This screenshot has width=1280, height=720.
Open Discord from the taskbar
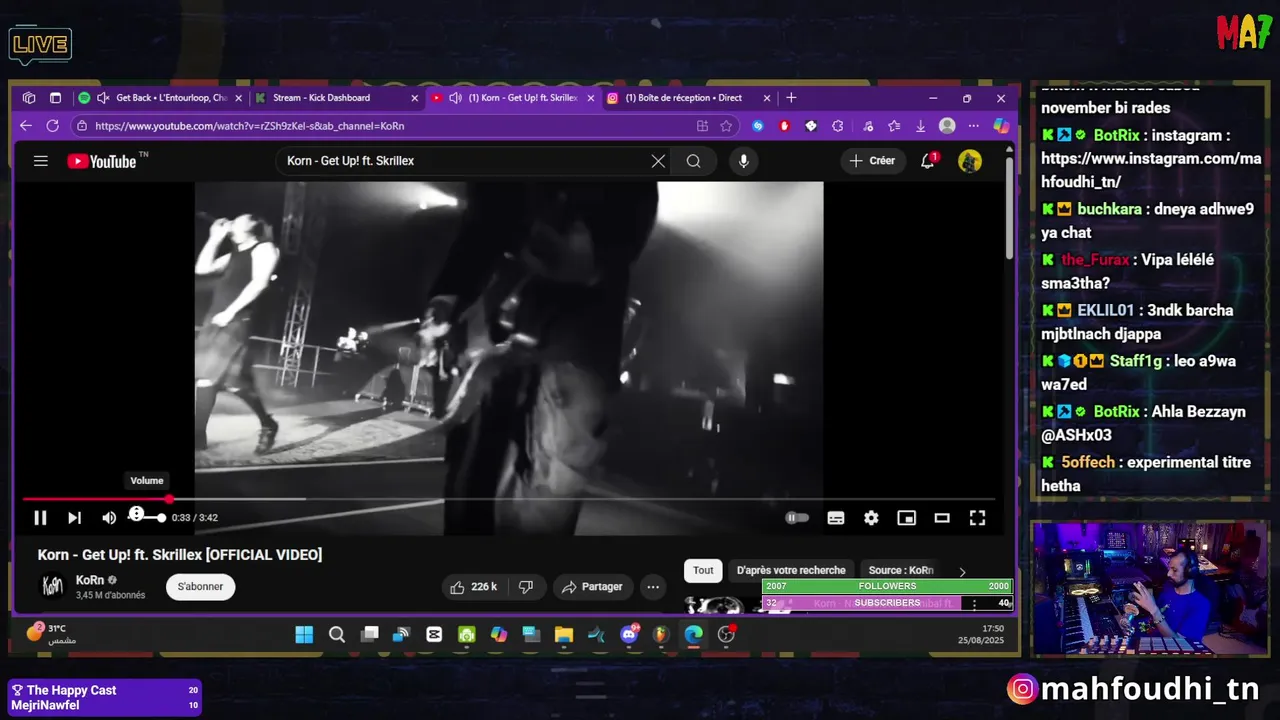629,634
